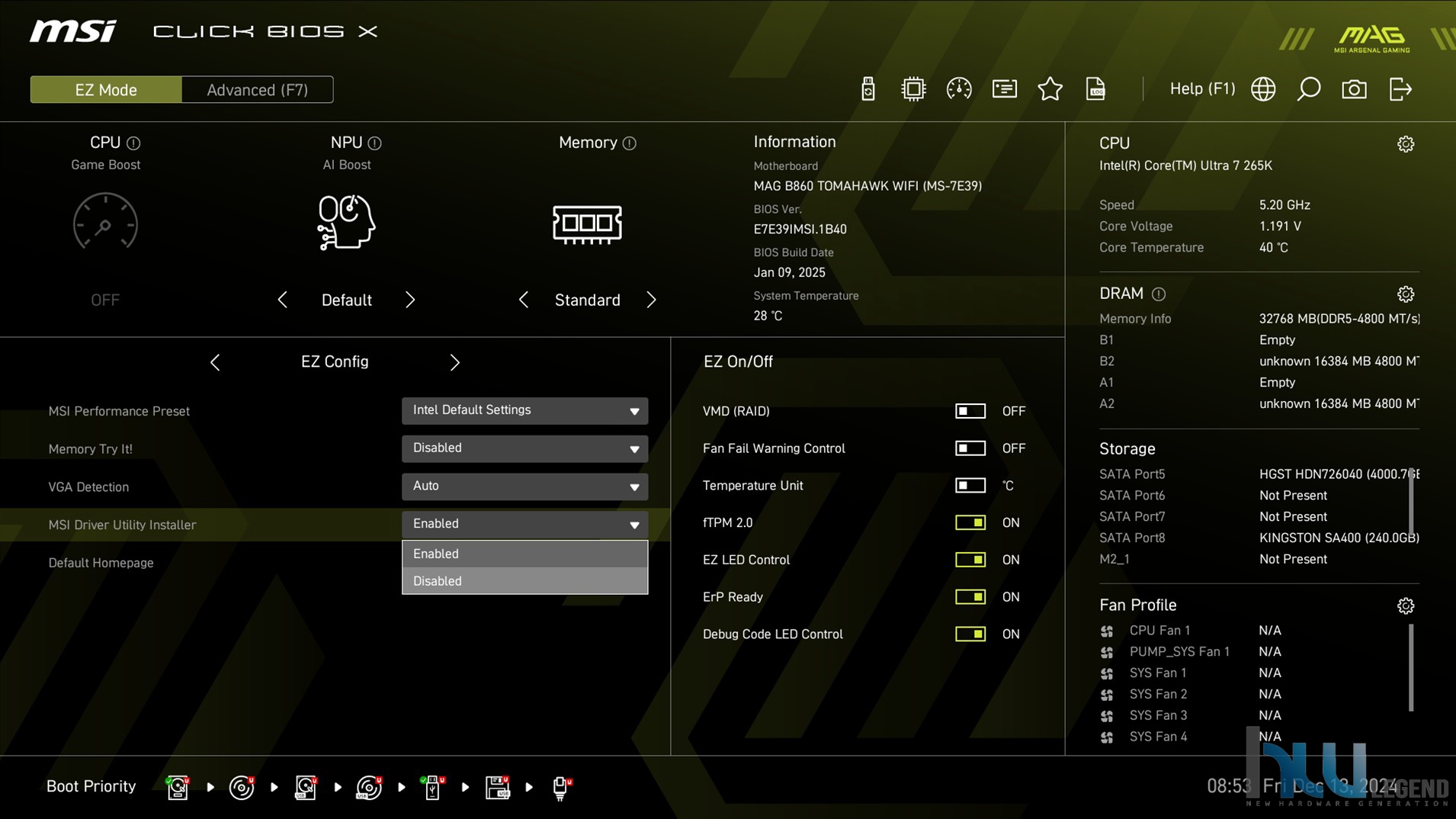Click SATA Port5 HGST drive entry
Image resolution: width=1456 pixels, height=819 pixels.
[1259, 474]
